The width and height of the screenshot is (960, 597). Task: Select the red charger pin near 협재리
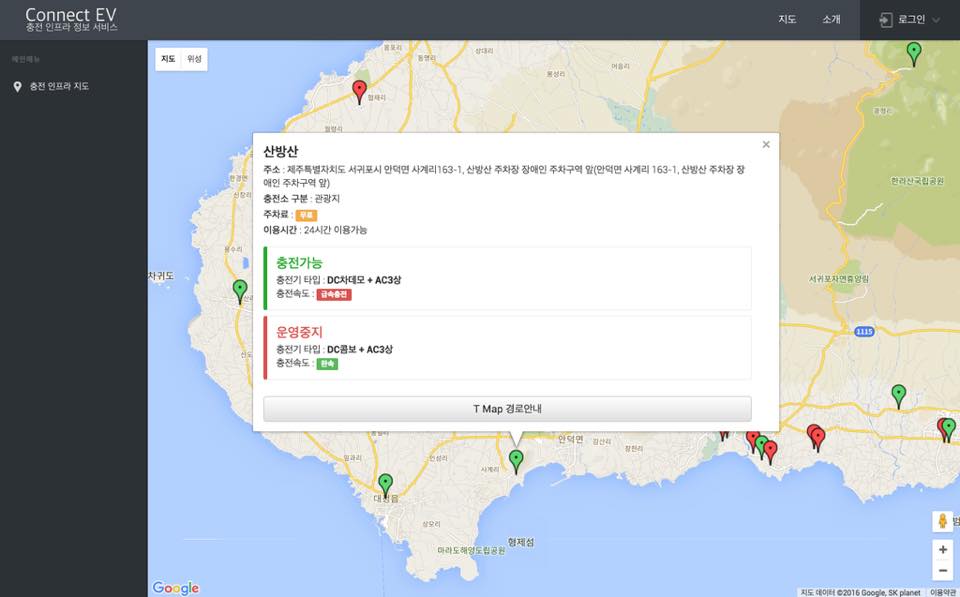[359, 92]
